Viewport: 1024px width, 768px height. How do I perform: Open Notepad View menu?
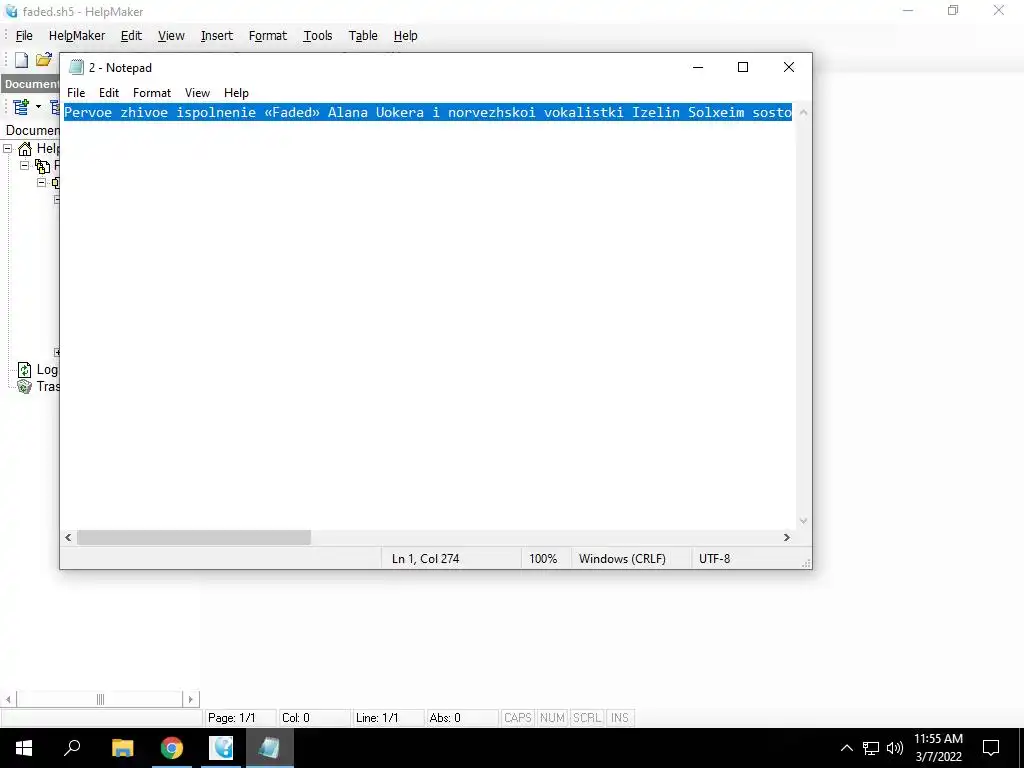pos(197,93)
